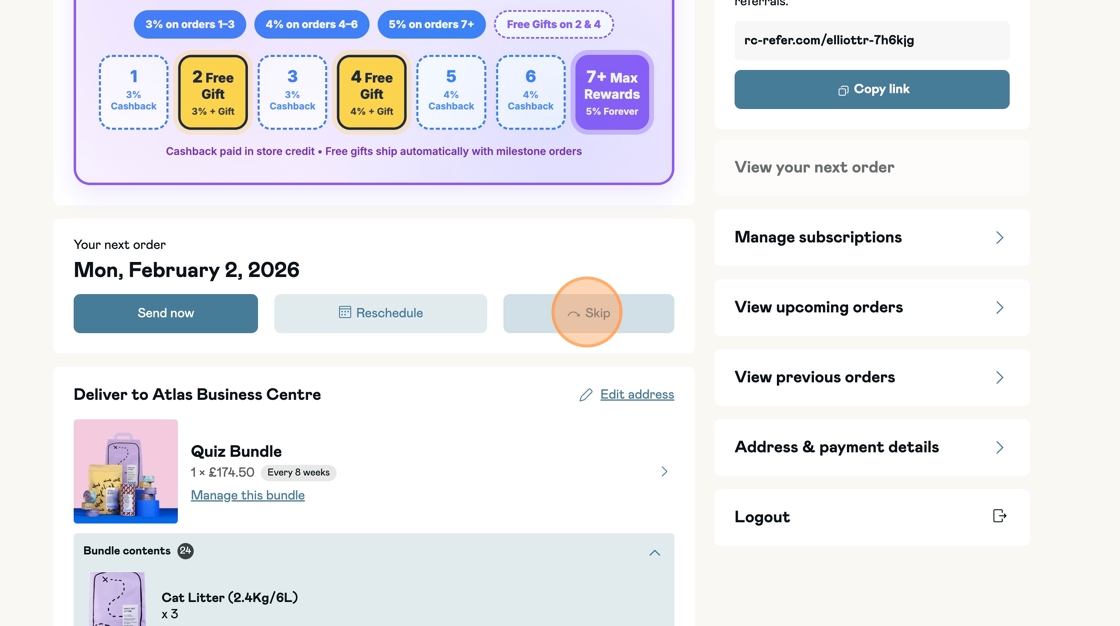
Task: Click the yellow 2 Free Gift tile
Action: (x=213, y=93)
